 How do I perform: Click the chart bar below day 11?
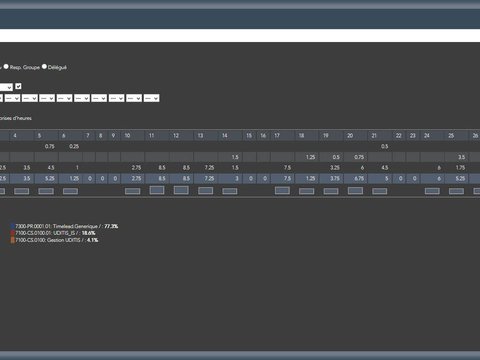[x=157, y=190]
